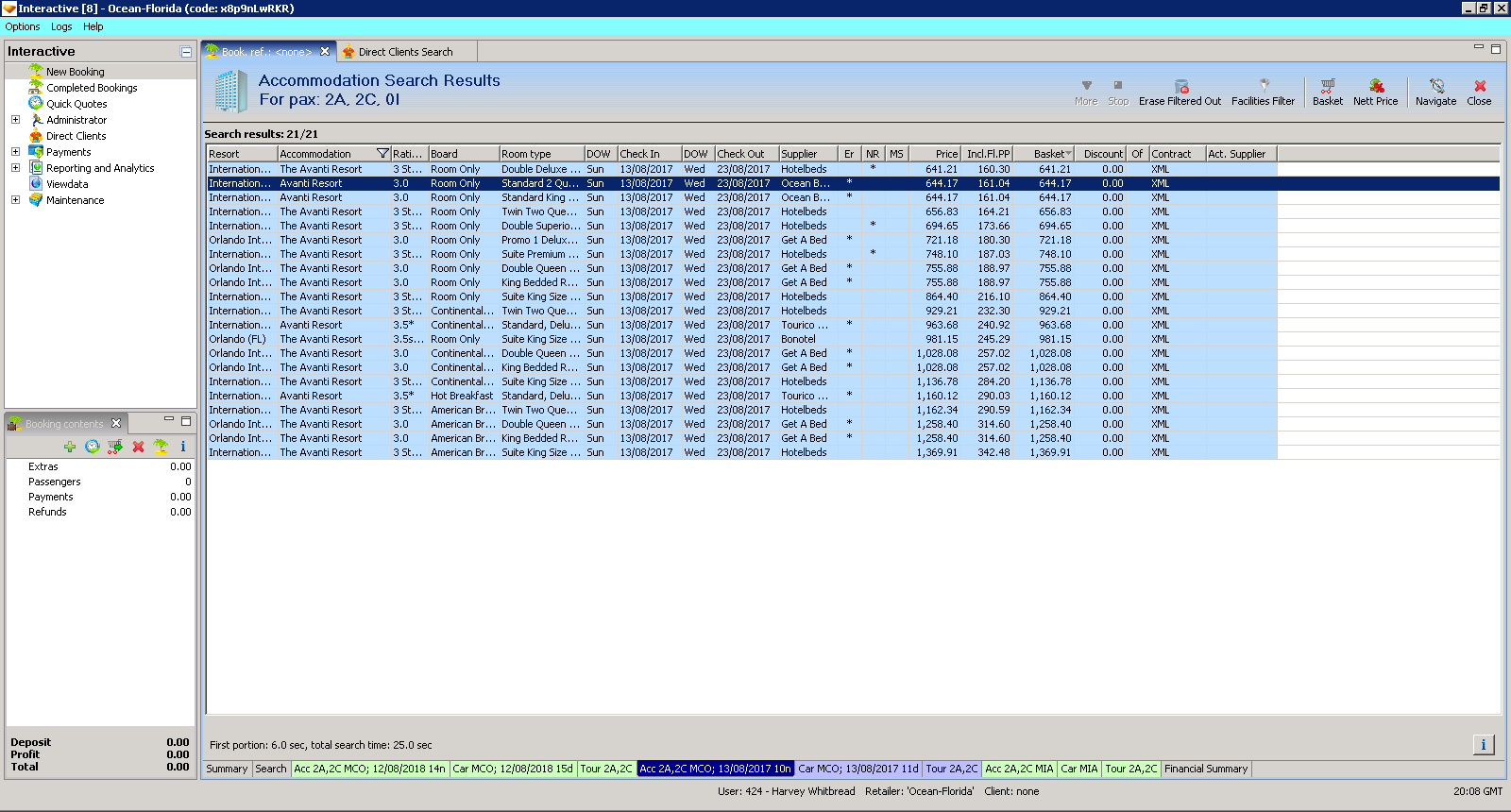Click the Erase Filtered Out toolbar icon
The width and height of the screenshot is (1511, 812).
pos(1180,87)
